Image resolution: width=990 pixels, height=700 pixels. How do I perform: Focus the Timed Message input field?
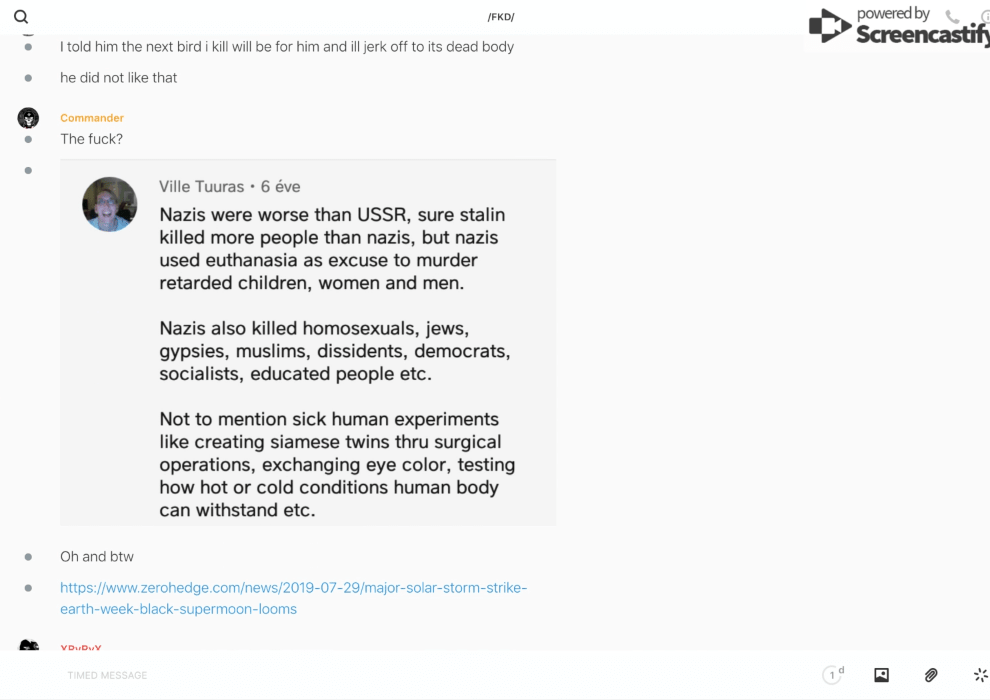coord(400,675)
